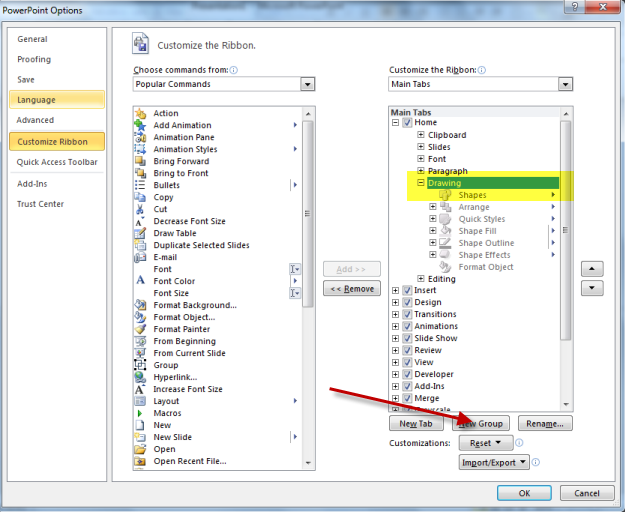
Task: Open the Advanced options category
Action: (x=36, y=120)
